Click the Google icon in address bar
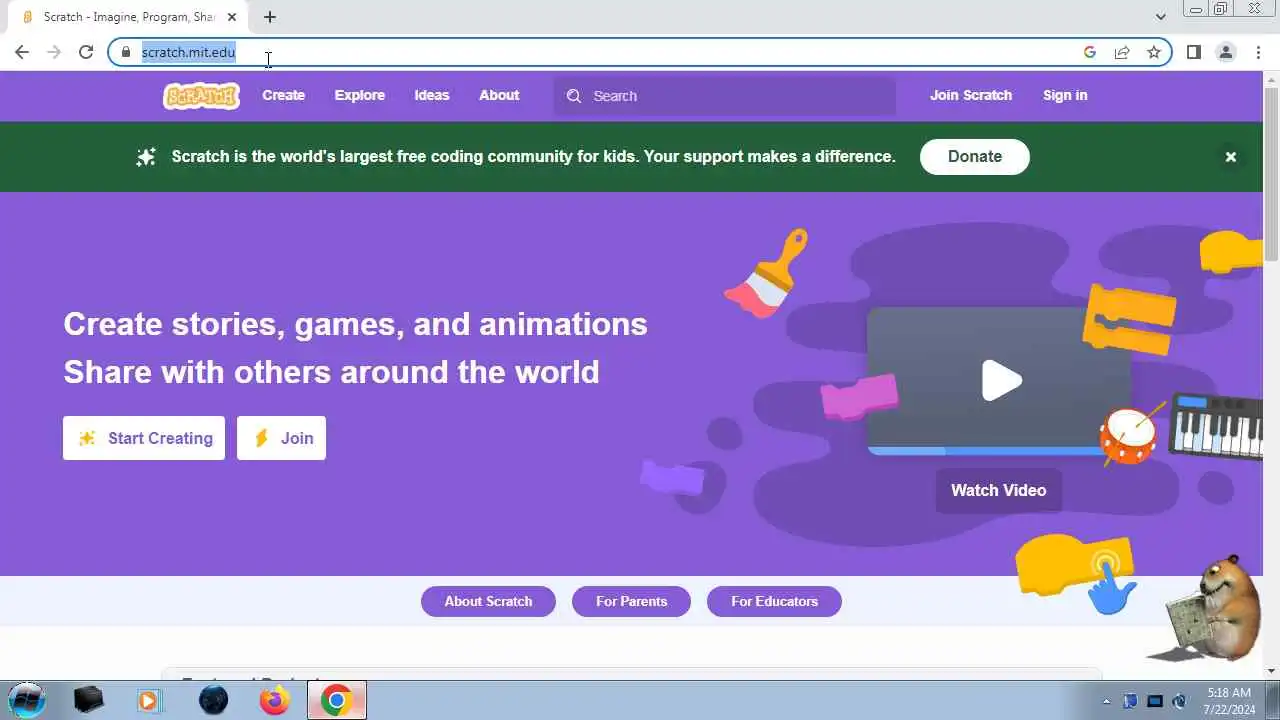Screen dimensions: 1280x720 pyautogui.click(x=1090, y=52)
